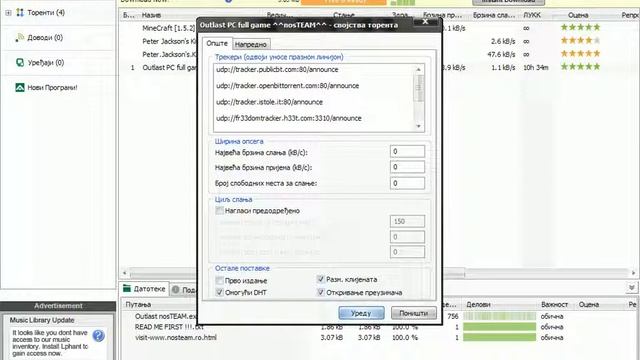The width and height of the screenshot is (640, 360).
Task: Select the udp://fr33domtracker.h33t.com:3310/announce line
Action: pyautogui.click(x=289, y=118)
